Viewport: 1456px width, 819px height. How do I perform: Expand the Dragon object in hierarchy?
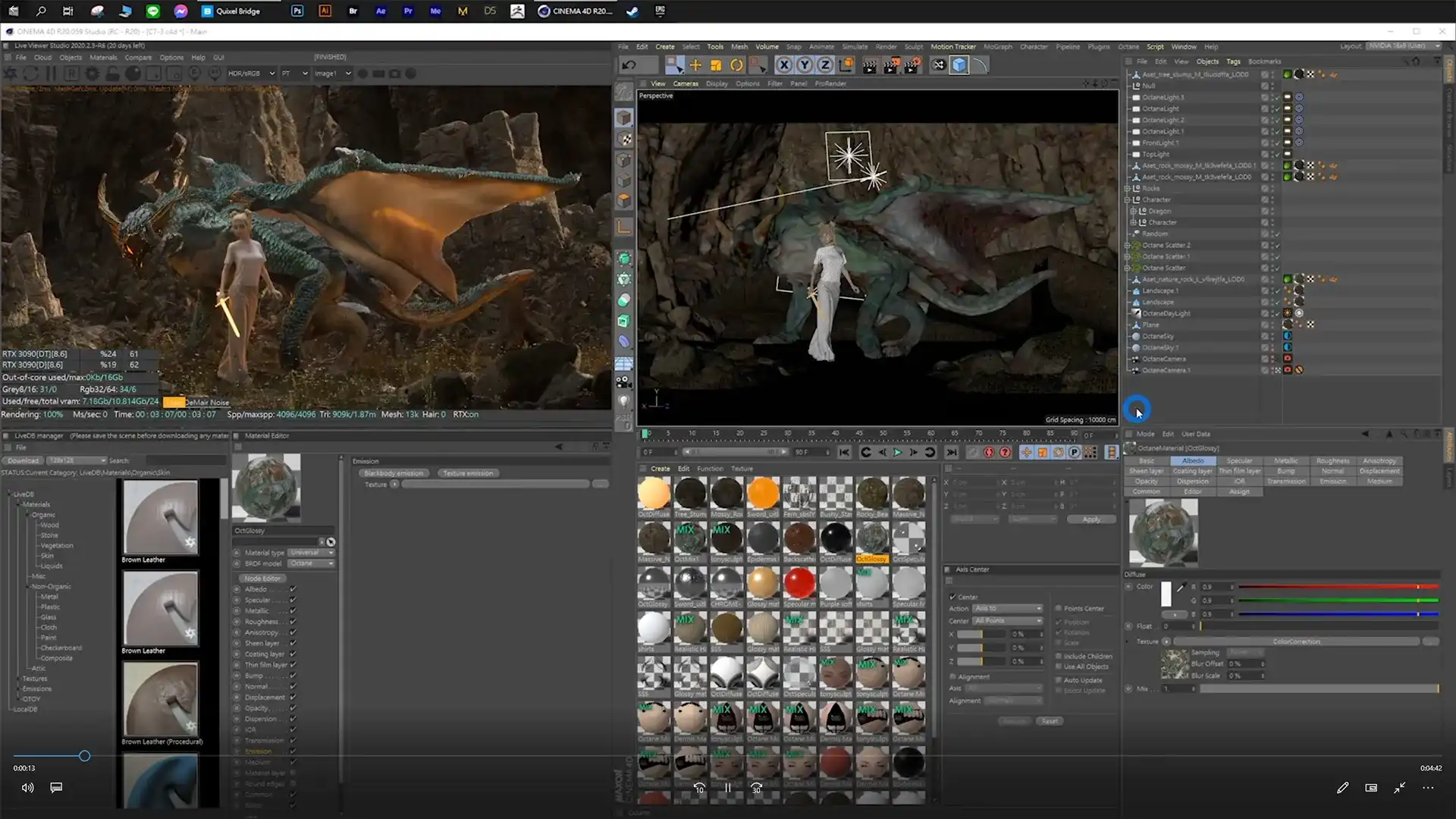(x=1133, y=211)
